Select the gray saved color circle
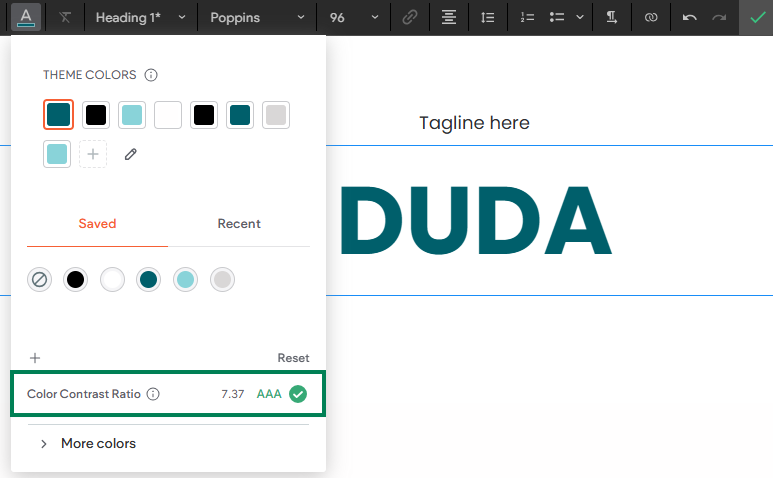 (222, 279)
